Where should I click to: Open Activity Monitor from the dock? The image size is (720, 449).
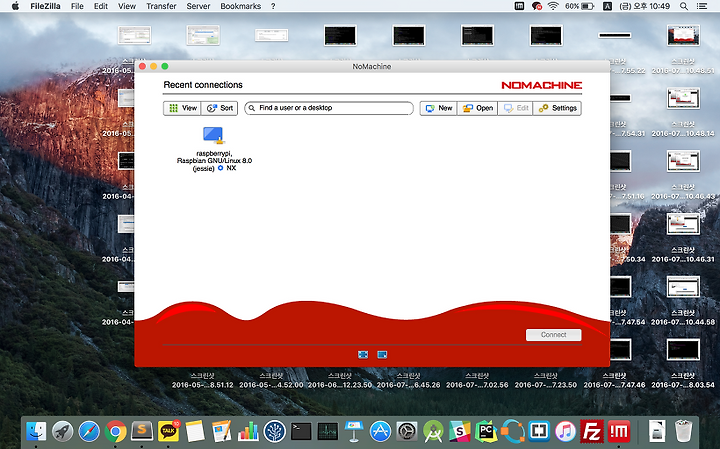coord(328,432)
